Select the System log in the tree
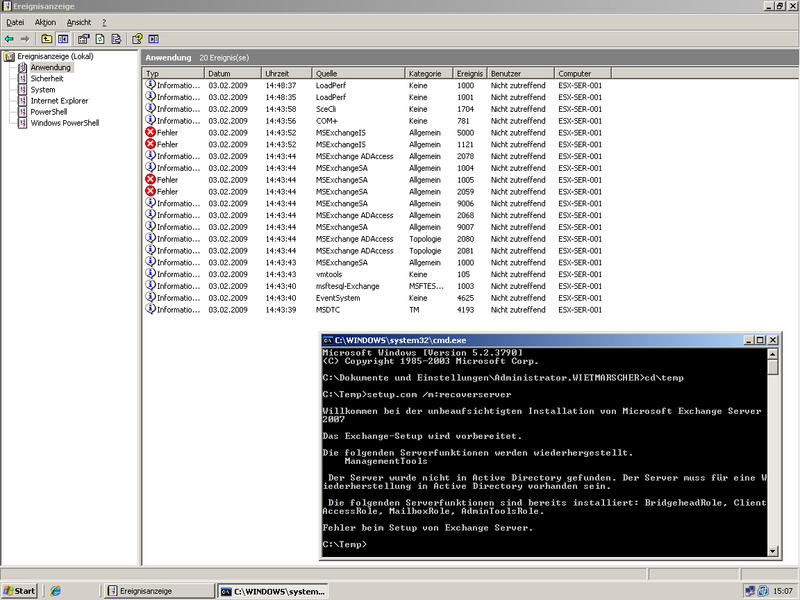 pos(43,90)
